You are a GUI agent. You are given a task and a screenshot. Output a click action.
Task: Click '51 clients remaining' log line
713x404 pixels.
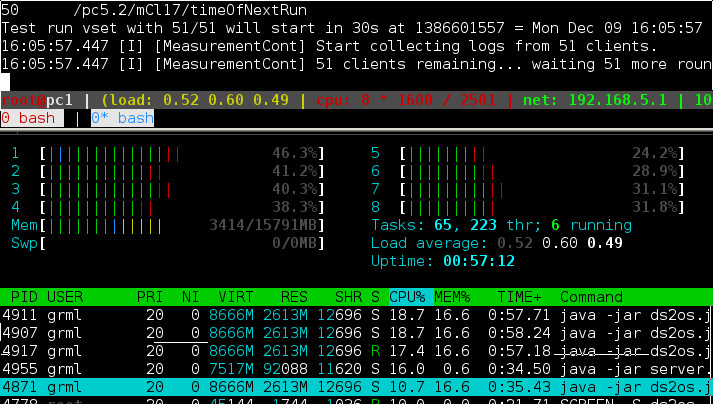click(x=356, y=64)
